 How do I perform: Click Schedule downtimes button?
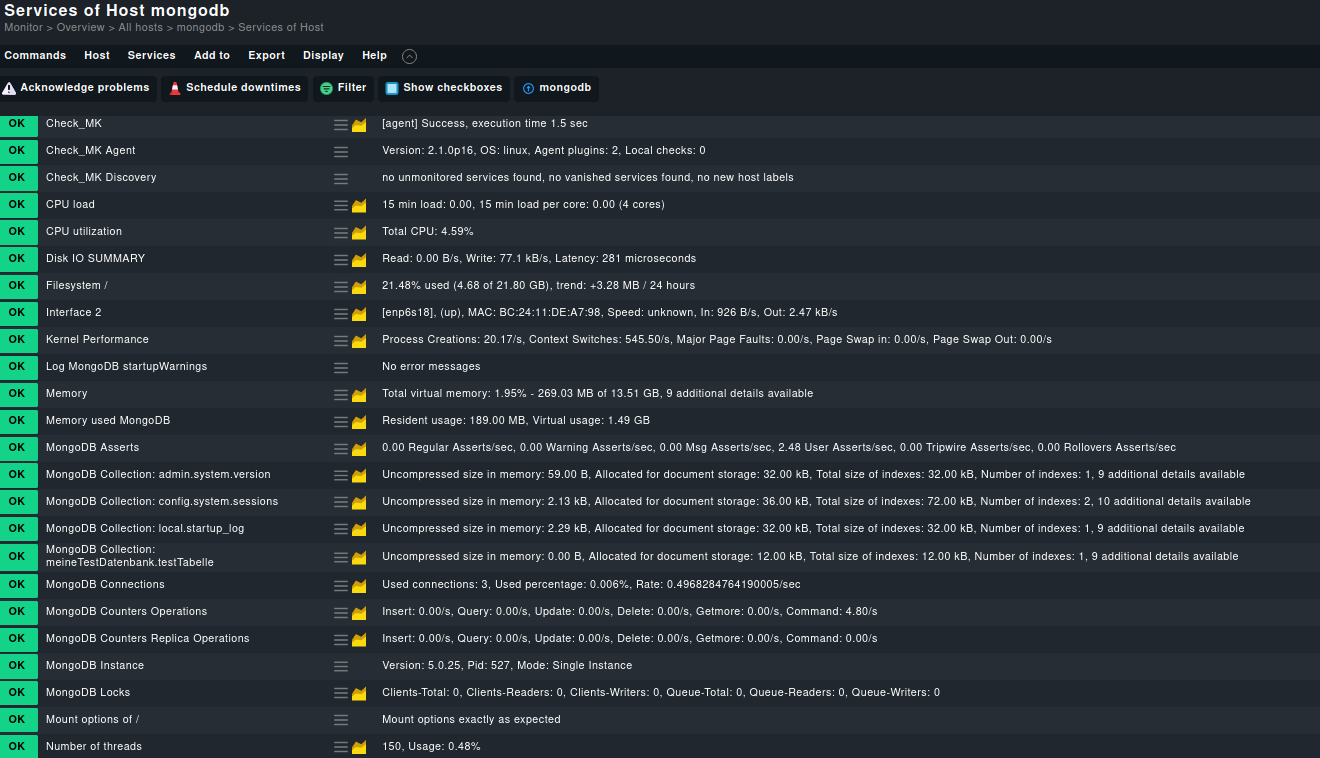[x=234, y=88]
